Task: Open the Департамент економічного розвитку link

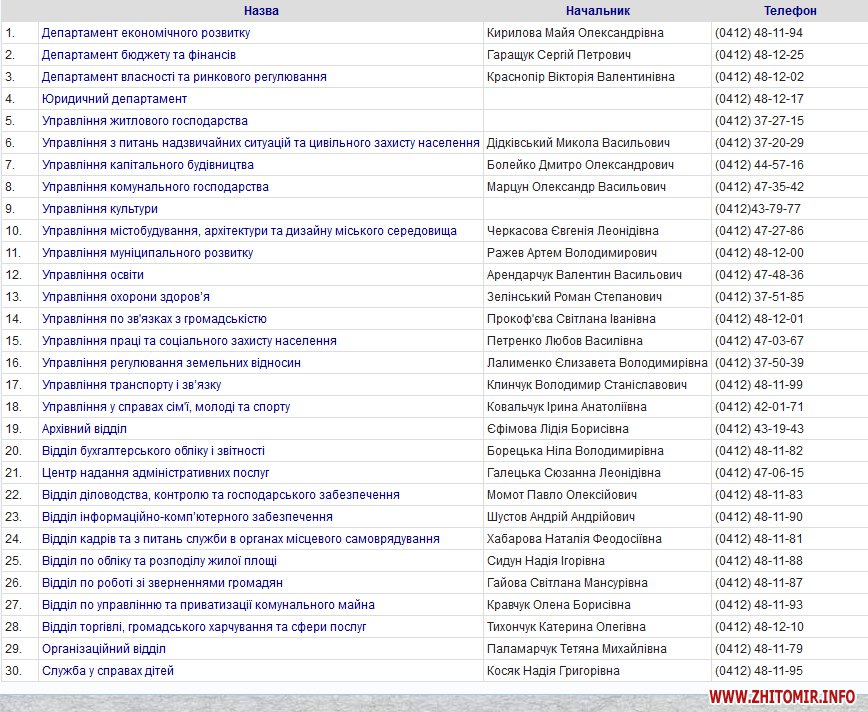Action: (x=145, y=33)
